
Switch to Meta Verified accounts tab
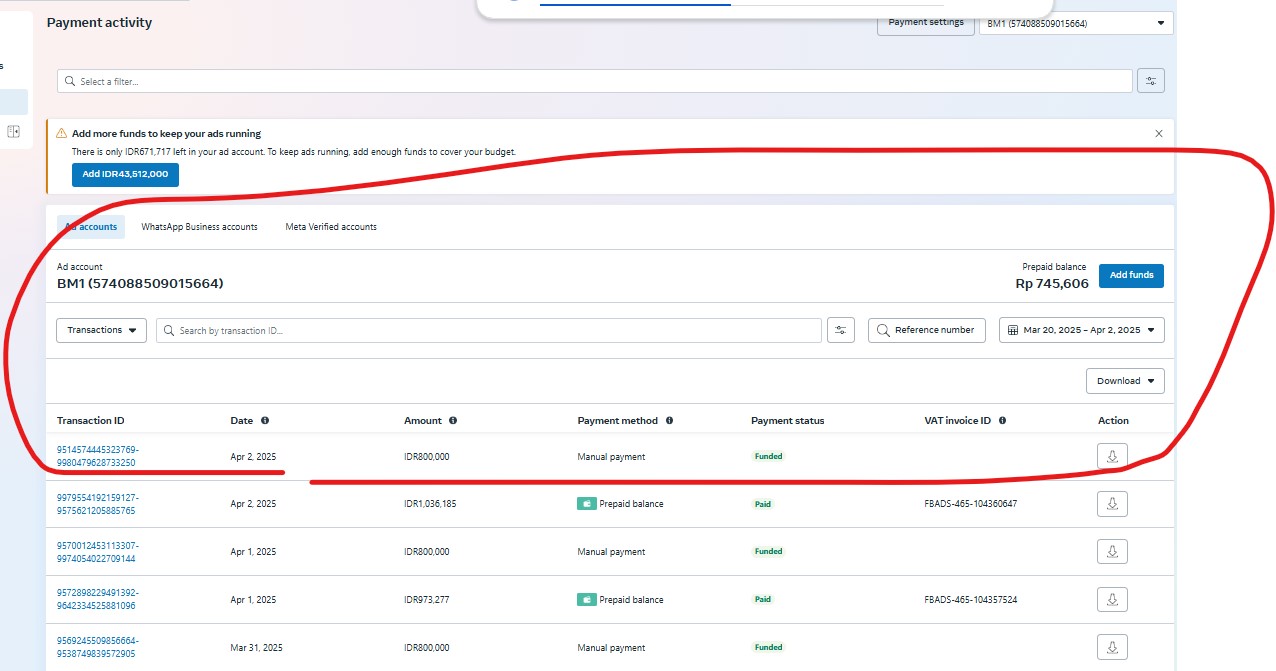(x=331, y=227)
